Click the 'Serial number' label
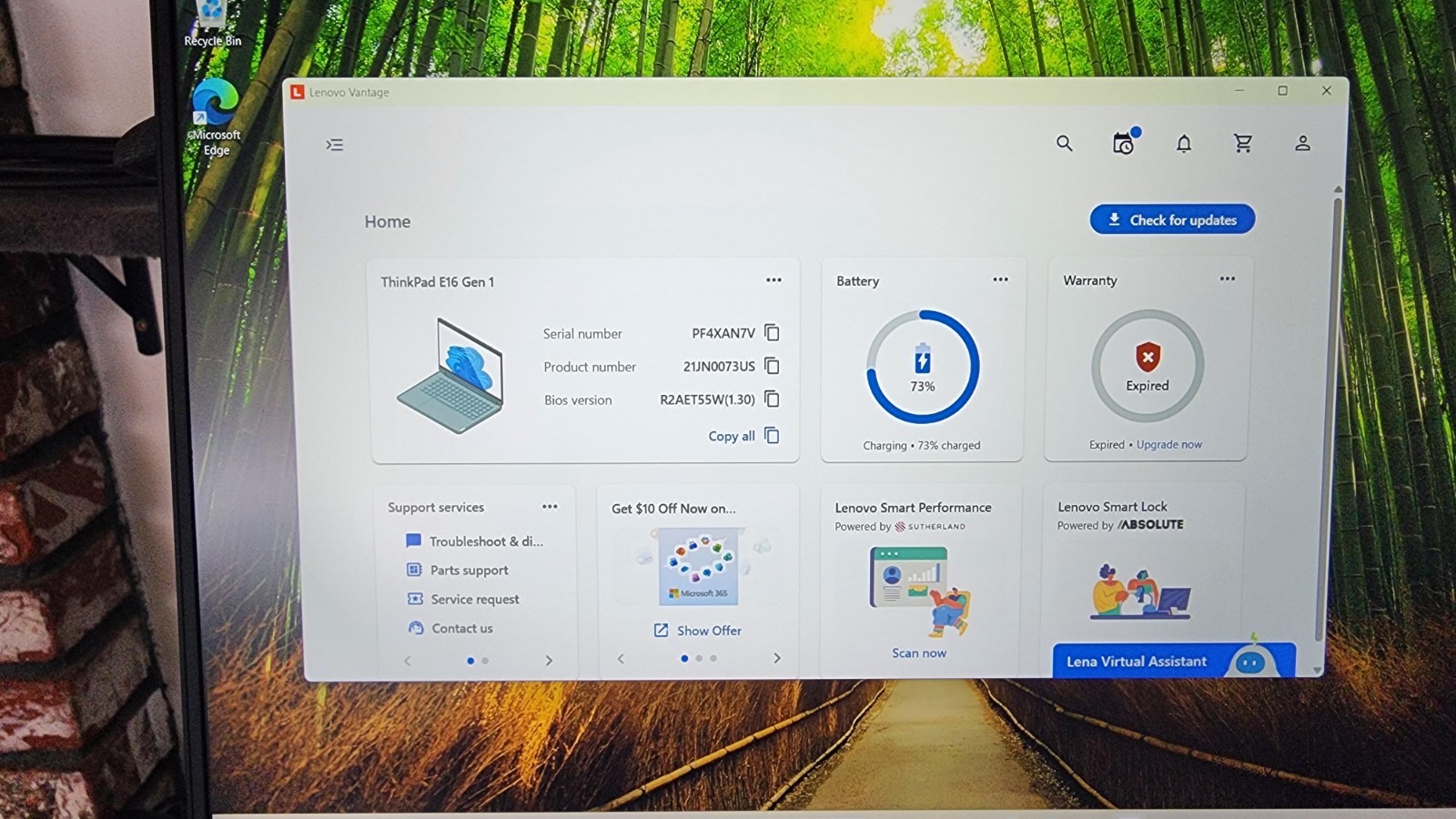Image resolution: width=1456 pixels, height=819 pixels. (x=582, y=334)
